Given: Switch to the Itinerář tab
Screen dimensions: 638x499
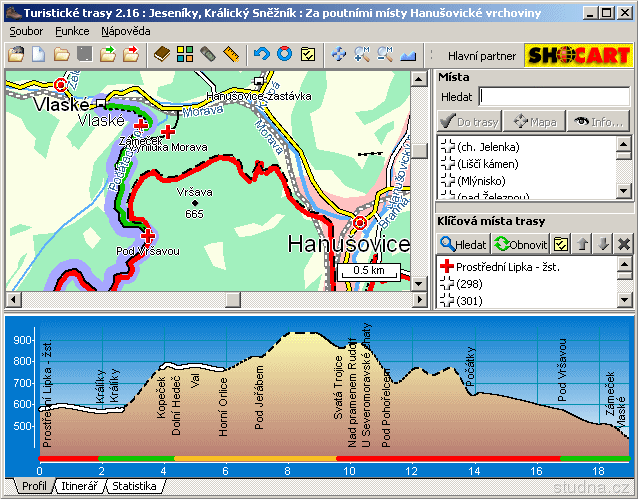Looking at the screenshot, I should tap(79, 486).
